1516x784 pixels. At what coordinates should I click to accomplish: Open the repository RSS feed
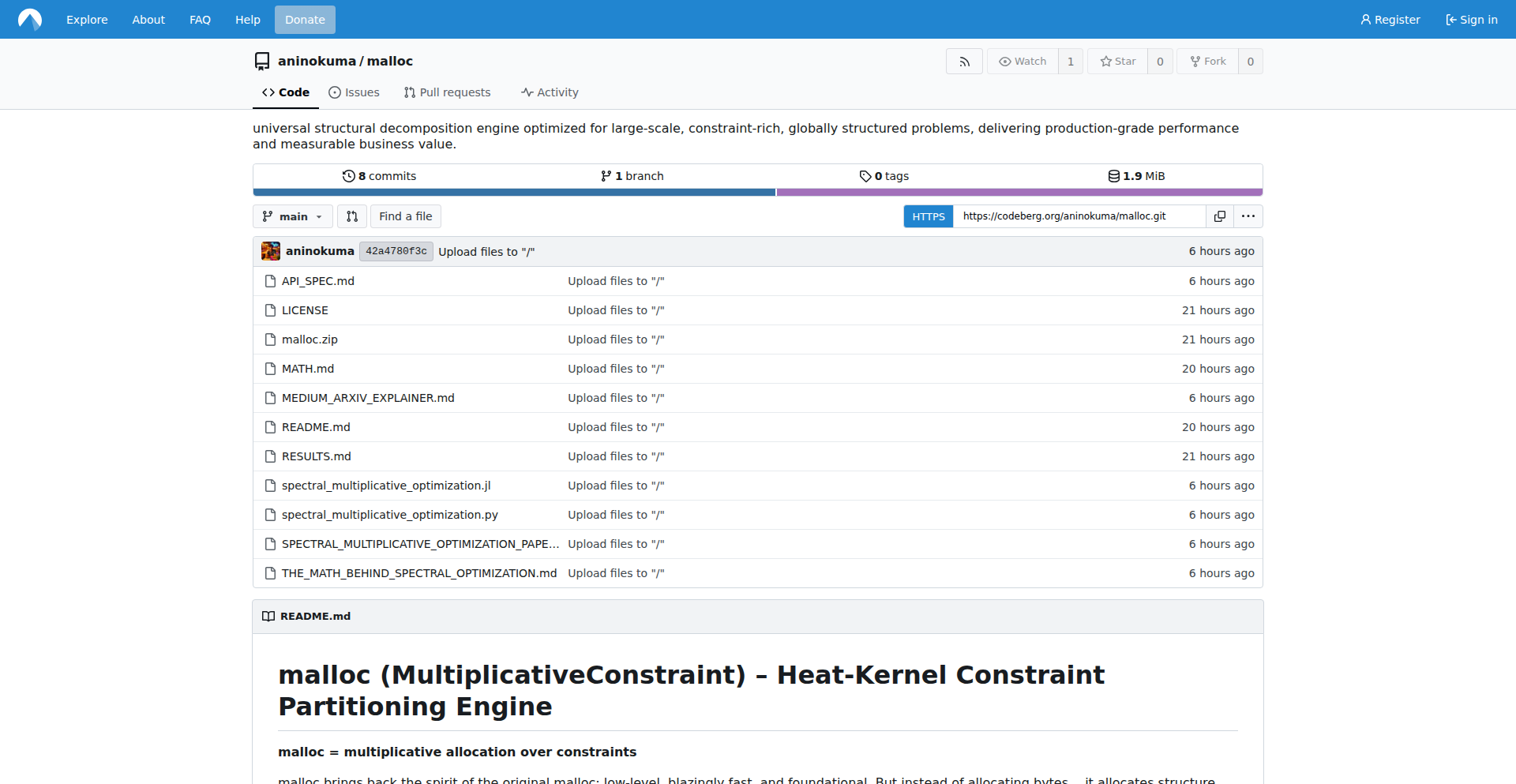(x=964, y=62)
